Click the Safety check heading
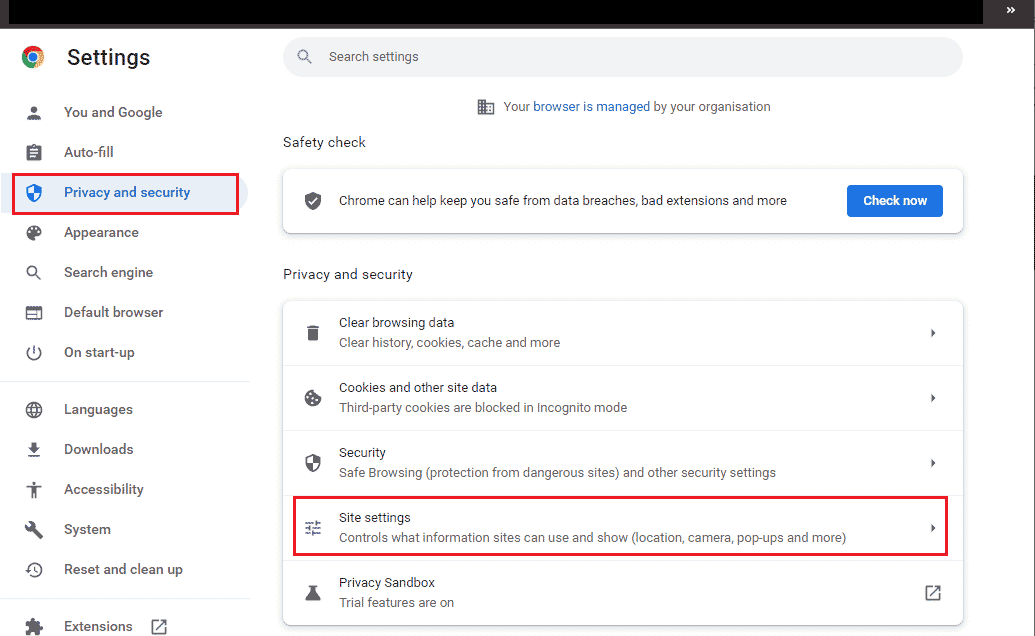 (x=324, y=143)
